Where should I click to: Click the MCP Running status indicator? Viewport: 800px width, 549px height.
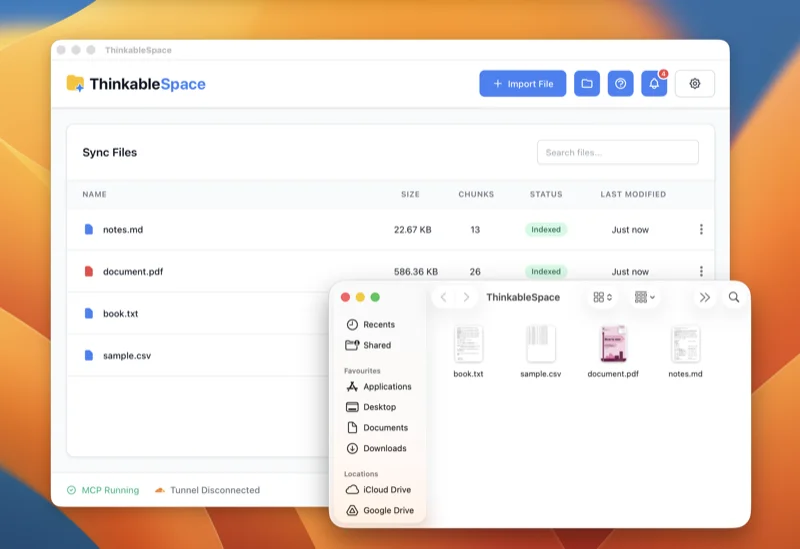point(103,490)
